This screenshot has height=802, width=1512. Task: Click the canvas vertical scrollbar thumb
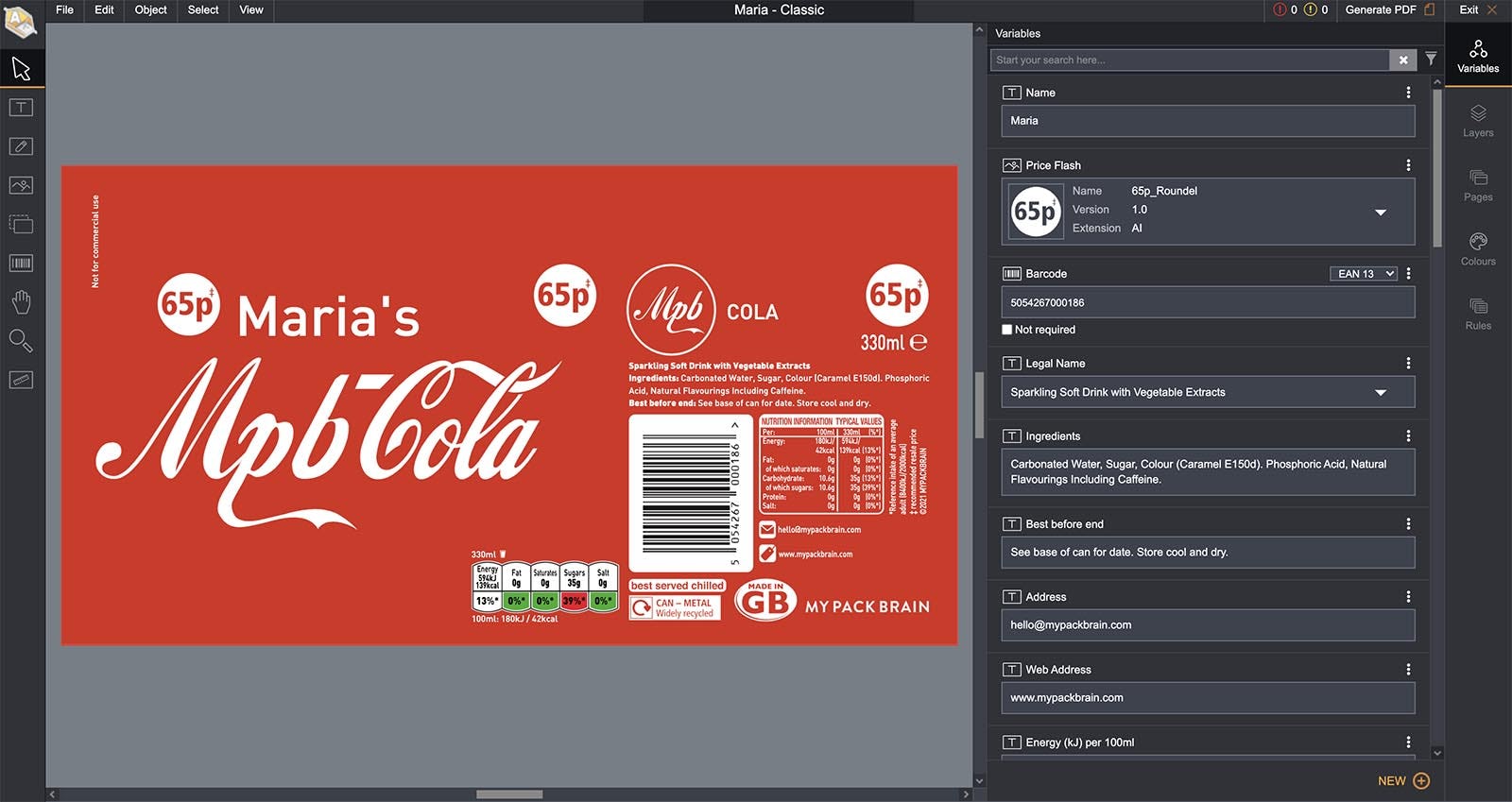click(x=979, y=404)
